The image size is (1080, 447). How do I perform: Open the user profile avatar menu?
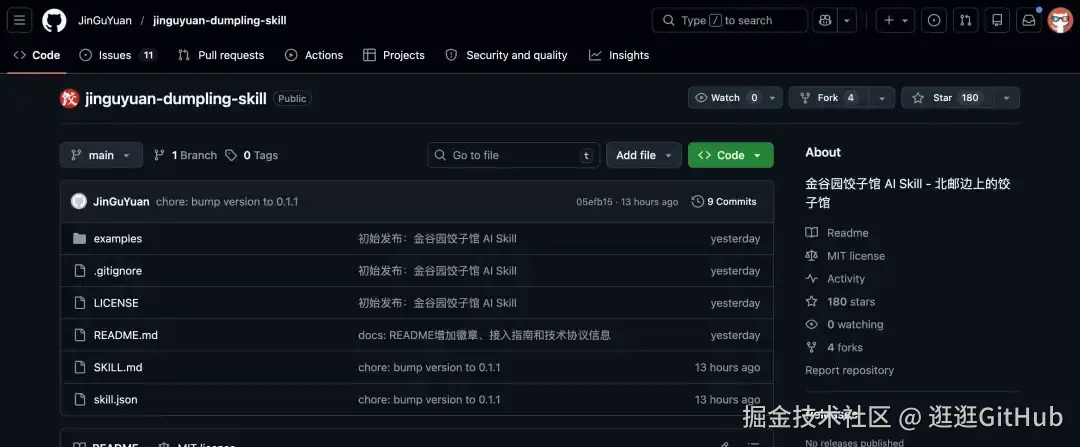1060,21
